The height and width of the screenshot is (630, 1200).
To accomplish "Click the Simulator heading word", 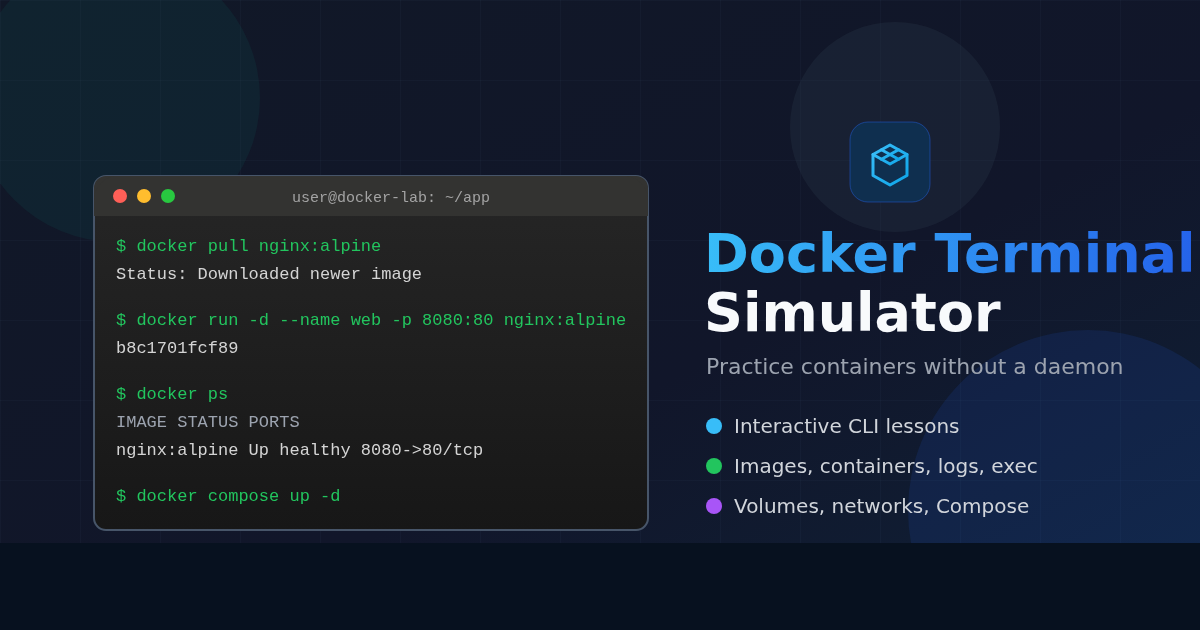I will [x=853, y=312].
